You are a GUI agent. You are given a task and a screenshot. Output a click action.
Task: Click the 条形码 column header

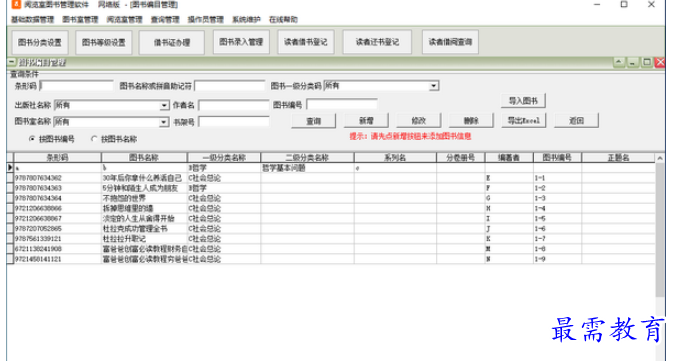[58, 158]
